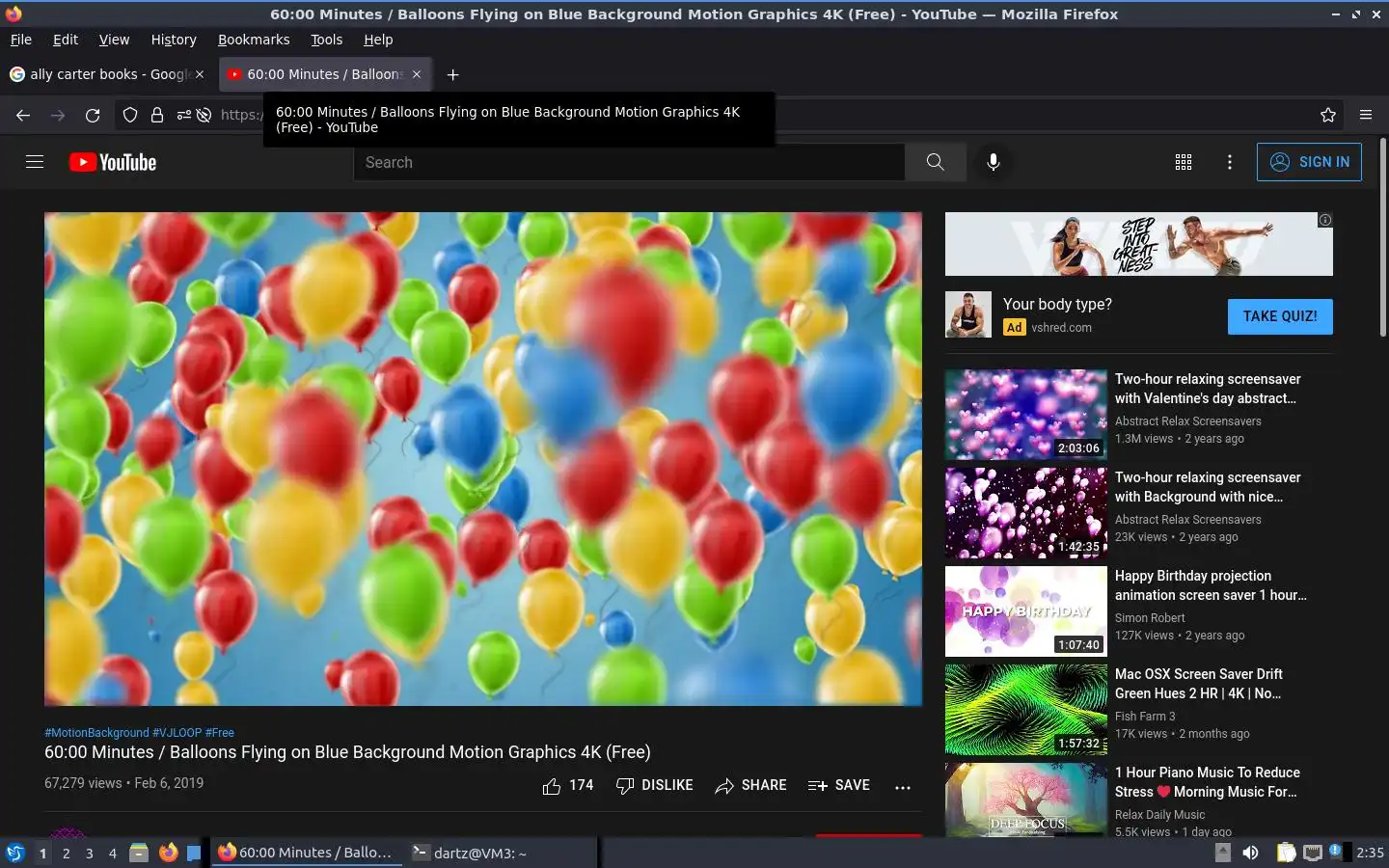Click #MotionBackground hashtag link
The height and width of the screenshot is (868, 1389).
pyautogui.click(x=96, y=733)
